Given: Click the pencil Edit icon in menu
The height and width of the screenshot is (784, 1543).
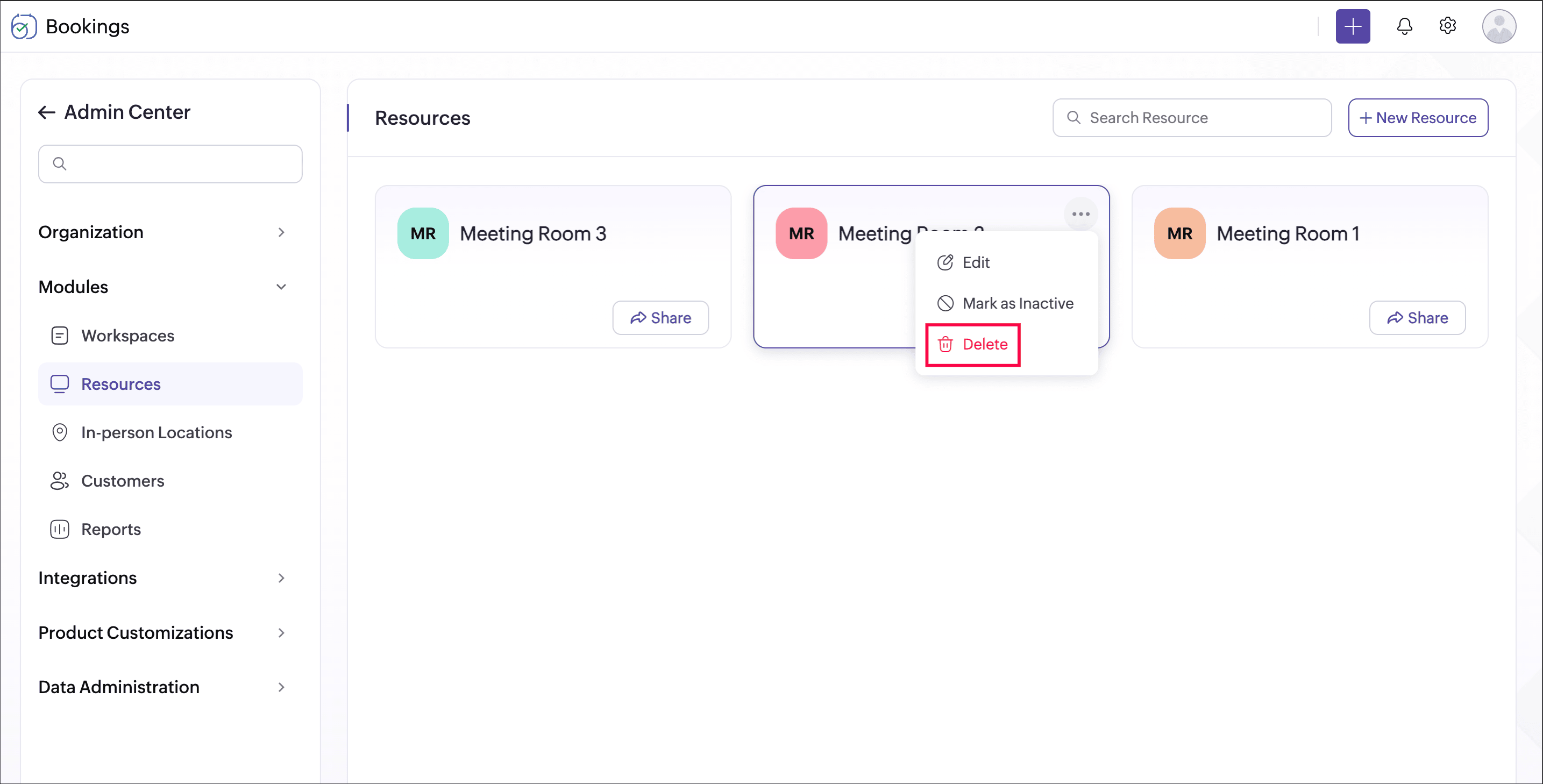Looking at the screenshot, I should tap(944, 262).
